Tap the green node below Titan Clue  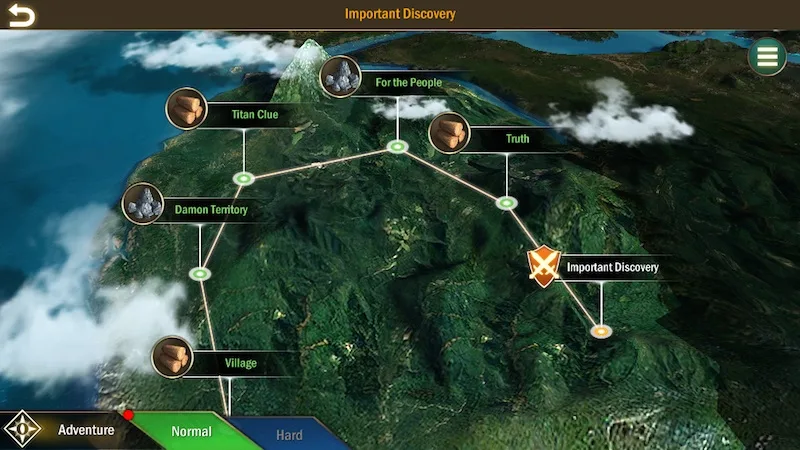pos(243,179)
